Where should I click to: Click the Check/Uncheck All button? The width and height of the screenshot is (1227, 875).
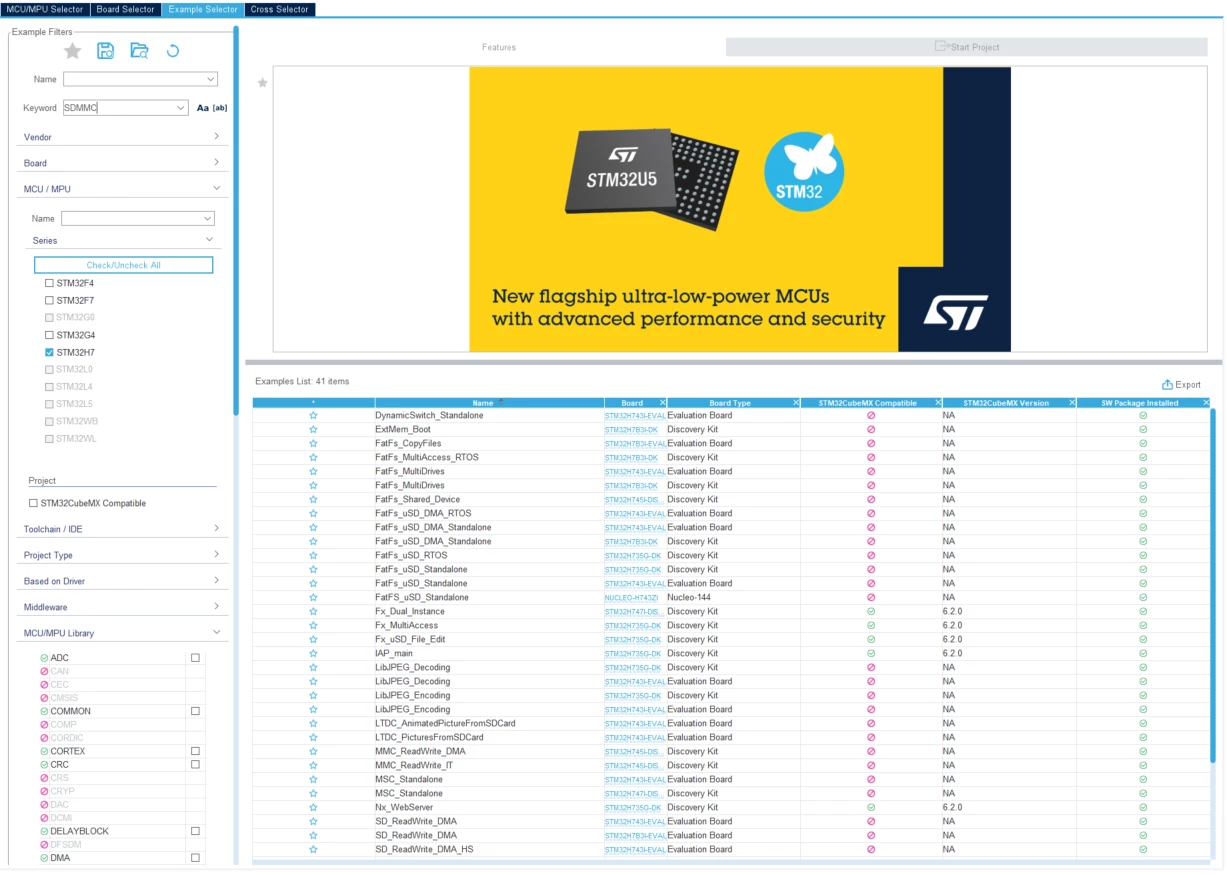(124, 265)
